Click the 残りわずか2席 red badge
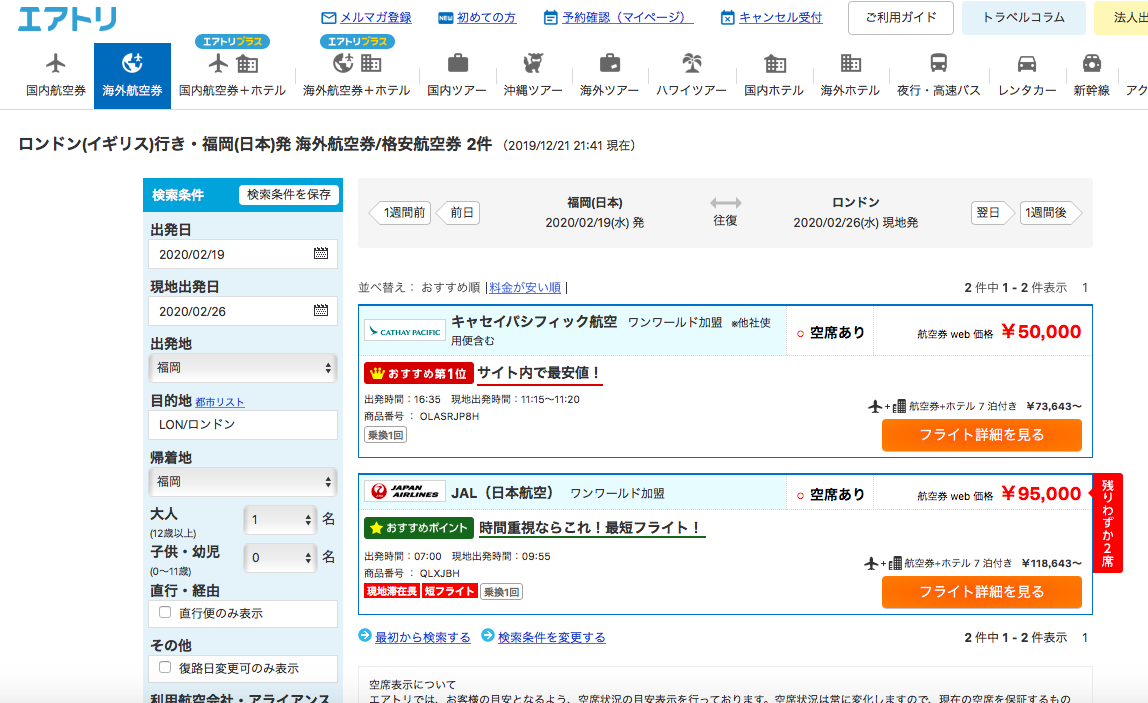1148x703 pixels. [1108, 523]
